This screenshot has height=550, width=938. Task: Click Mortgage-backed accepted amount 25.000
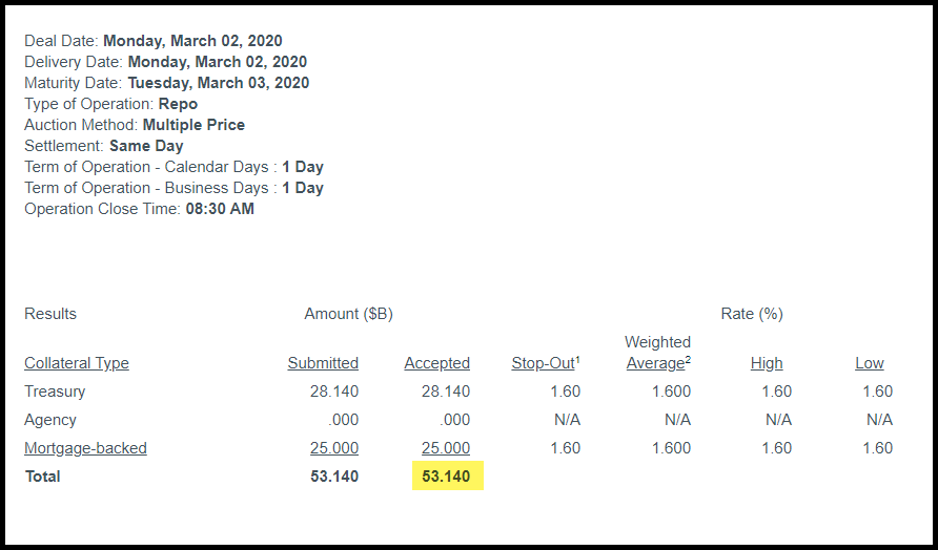446,448
